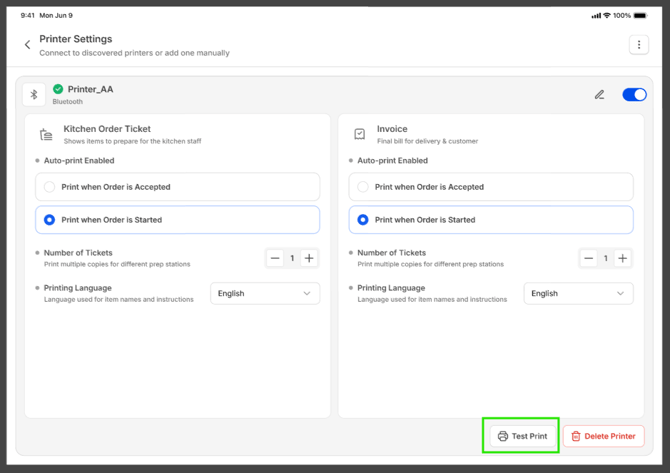Edit printer name with the pencil icon

[x=599, y=95]
